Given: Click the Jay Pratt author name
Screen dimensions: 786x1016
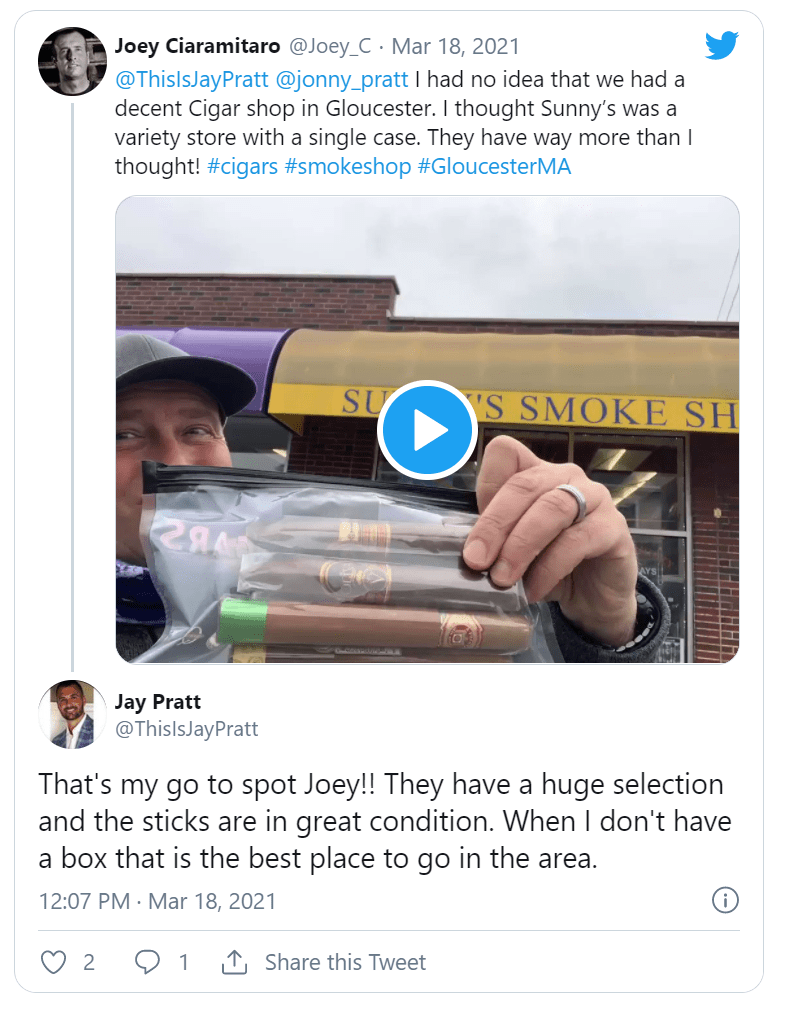Looking at the screenshot, I should (158, 701).
